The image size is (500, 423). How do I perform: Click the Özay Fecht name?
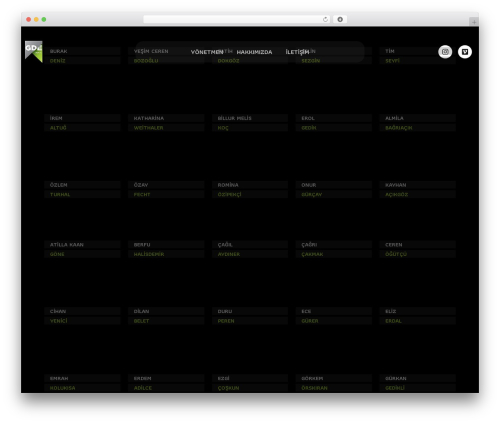click(166, 189)
